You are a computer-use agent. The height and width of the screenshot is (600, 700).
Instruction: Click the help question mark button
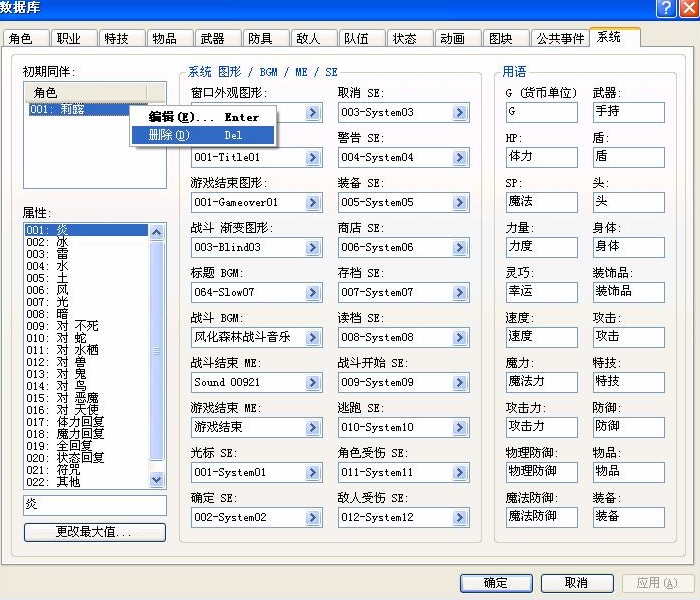[x=665, y=8]
